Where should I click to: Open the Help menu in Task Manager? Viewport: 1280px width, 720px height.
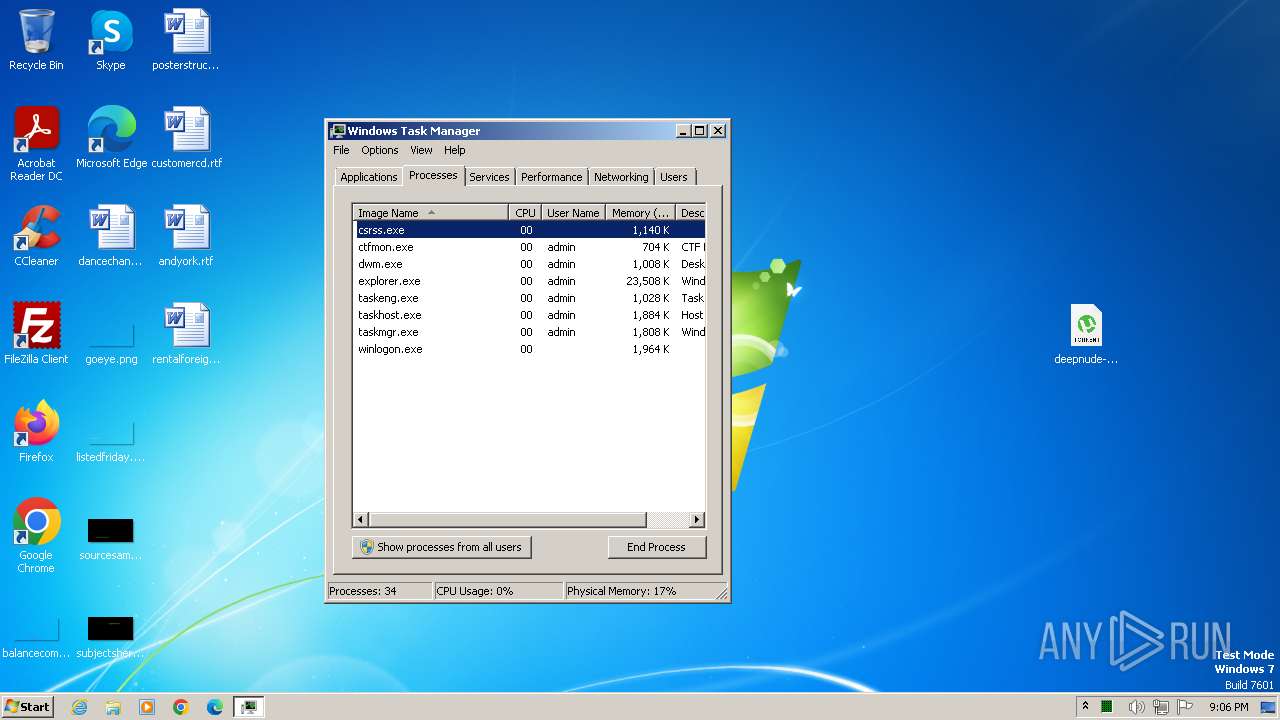click(x=455, y=150)
